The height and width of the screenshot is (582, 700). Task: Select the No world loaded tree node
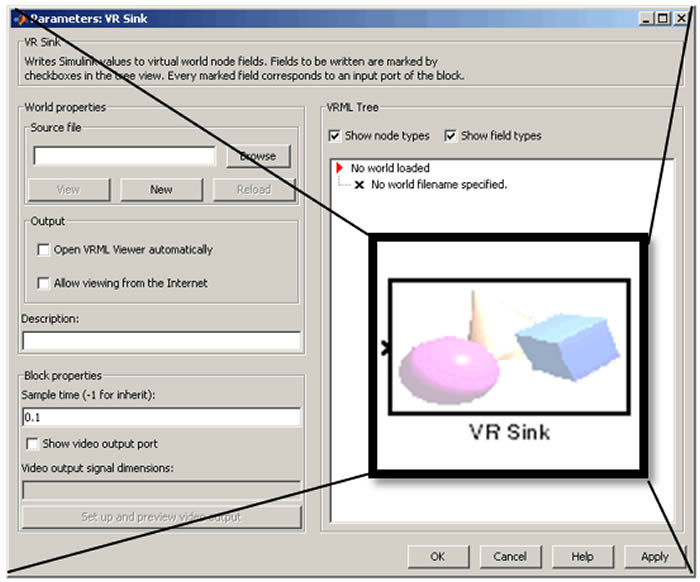[390, 169]
